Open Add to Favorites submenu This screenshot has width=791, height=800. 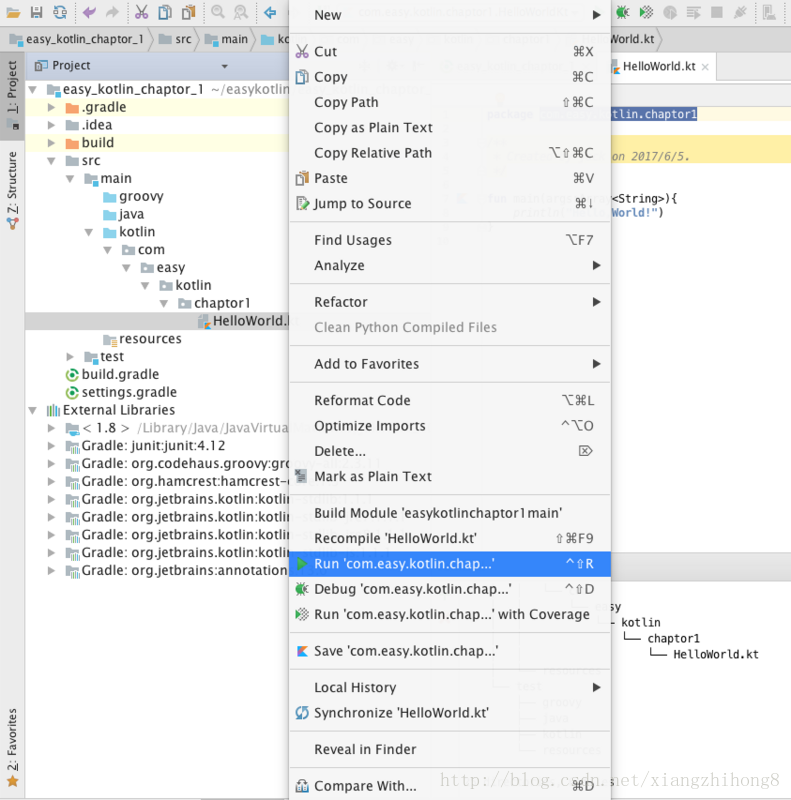tap(450, 364)
